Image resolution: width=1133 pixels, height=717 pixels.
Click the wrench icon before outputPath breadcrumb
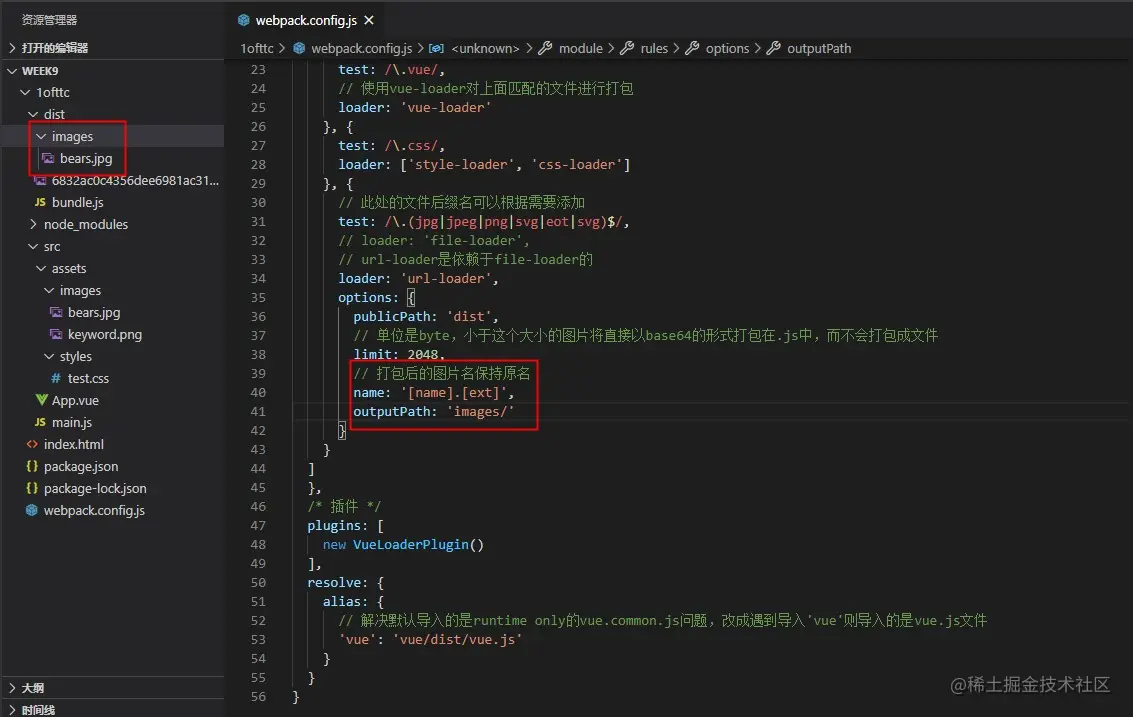coord(774,48)
